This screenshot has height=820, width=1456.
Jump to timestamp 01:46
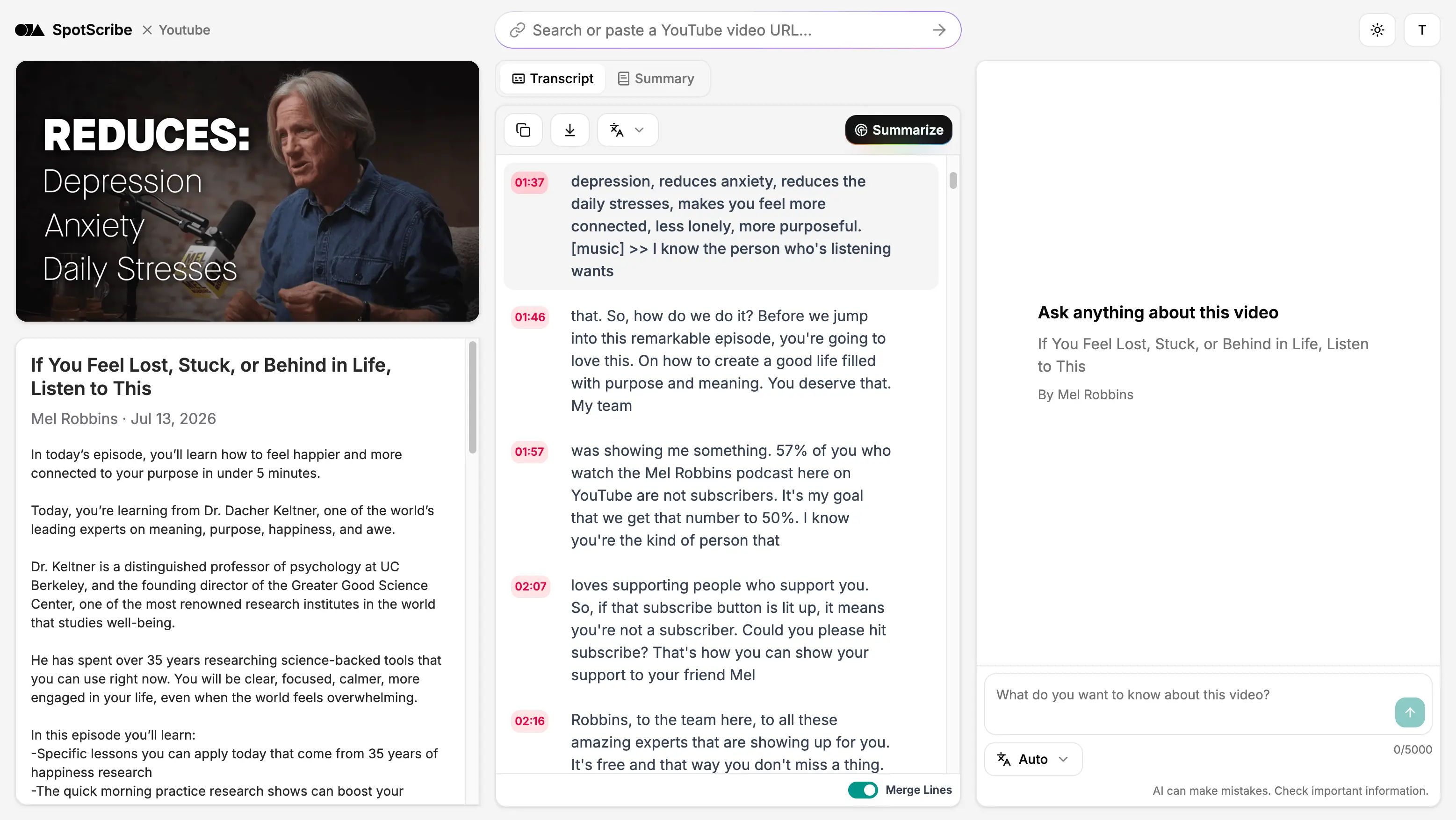point(529,316)
